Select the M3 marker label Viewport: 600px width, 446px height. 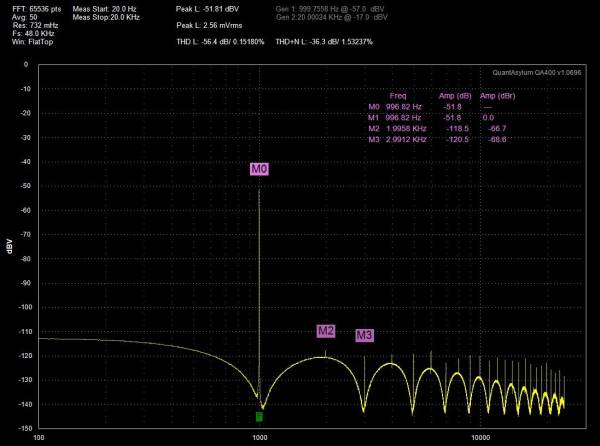point(364,335)
